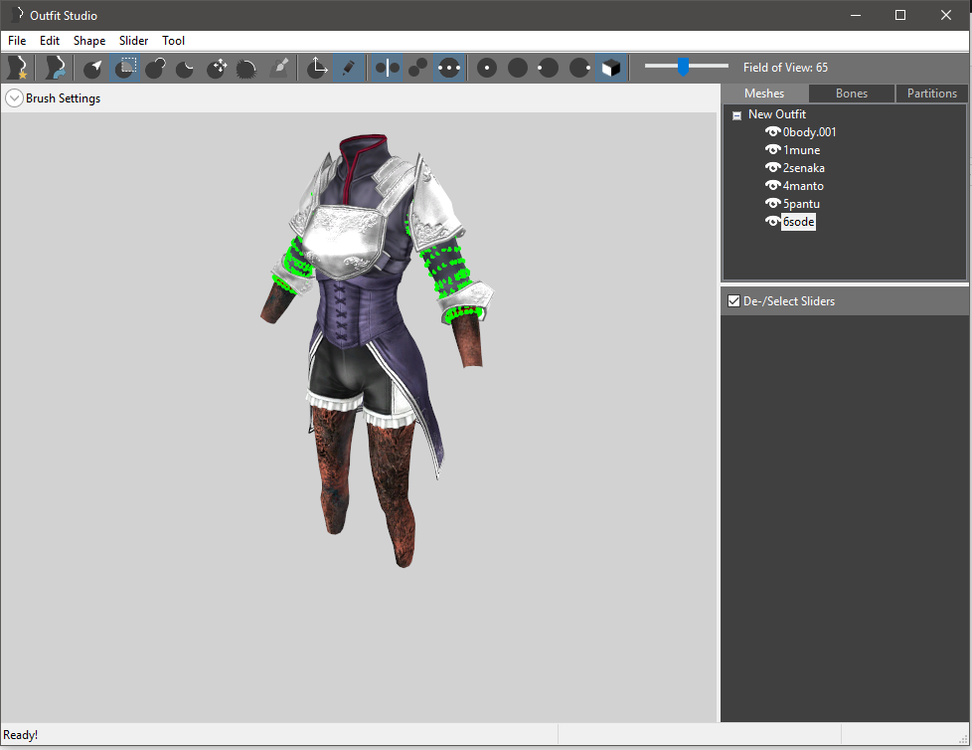Select the Move brush tool
The image size is (972, 750).
pyautogui.click(x=216, y=68)
